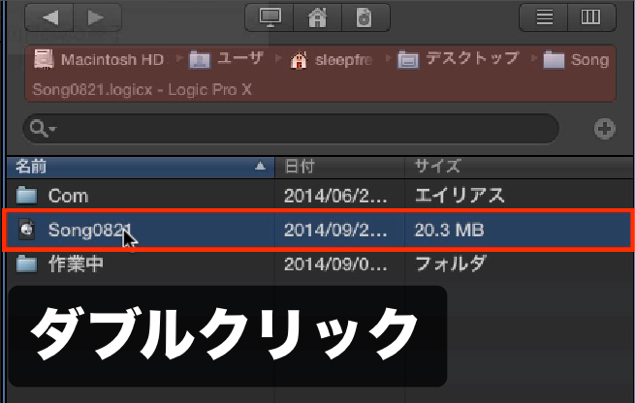This screenshot has height=403, width=635.
Task: Click the フォルダ size cell
Action: pyautogui.click(x=450, y=264)
